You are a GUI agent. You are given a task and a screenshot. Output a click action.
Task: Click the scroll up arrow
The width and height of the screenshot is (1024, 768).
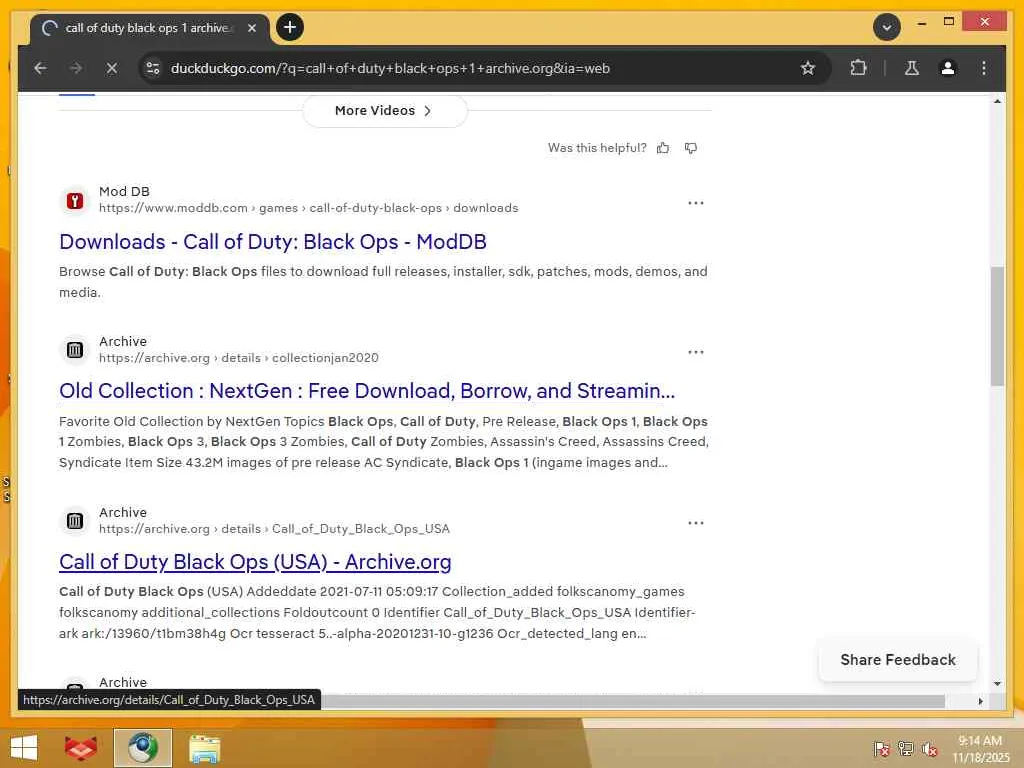[x=997, y=101]
